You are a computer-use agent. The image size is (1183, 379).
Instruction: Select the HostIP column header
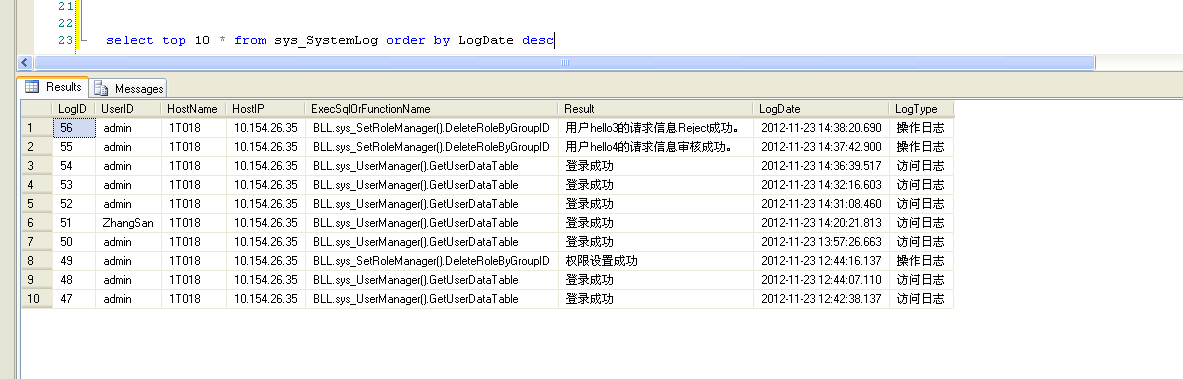266,109
